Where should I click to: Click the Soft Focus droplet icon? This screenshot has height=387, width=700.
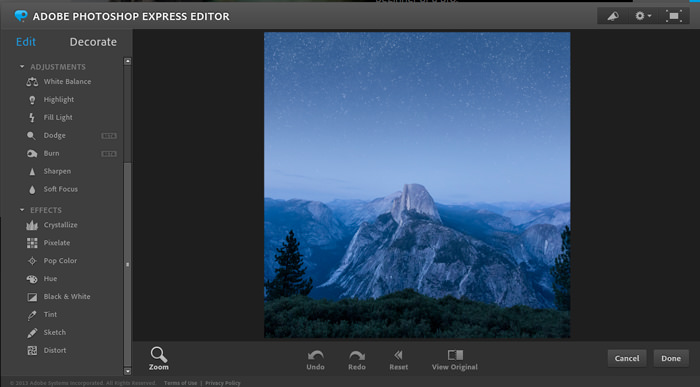click(x=32, y=190)
